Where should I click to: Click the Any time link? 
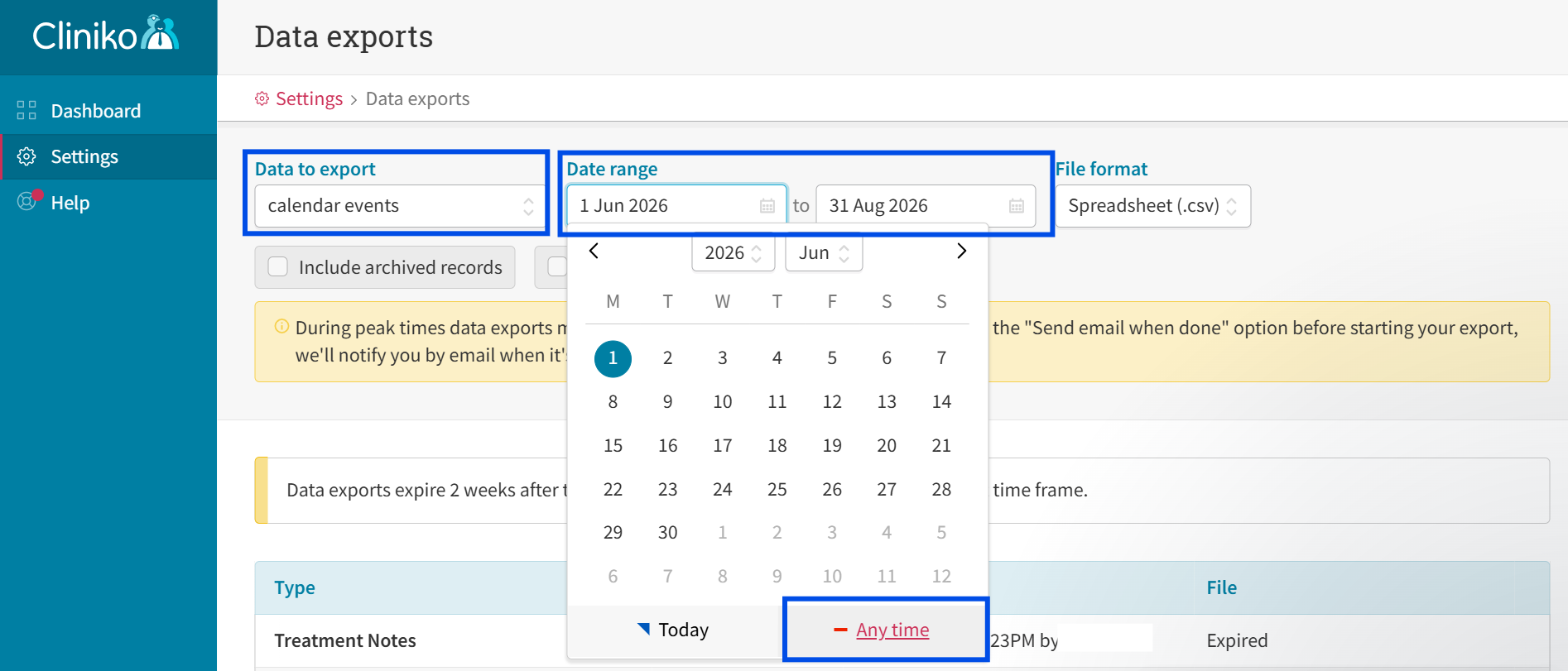pos(892,630)
